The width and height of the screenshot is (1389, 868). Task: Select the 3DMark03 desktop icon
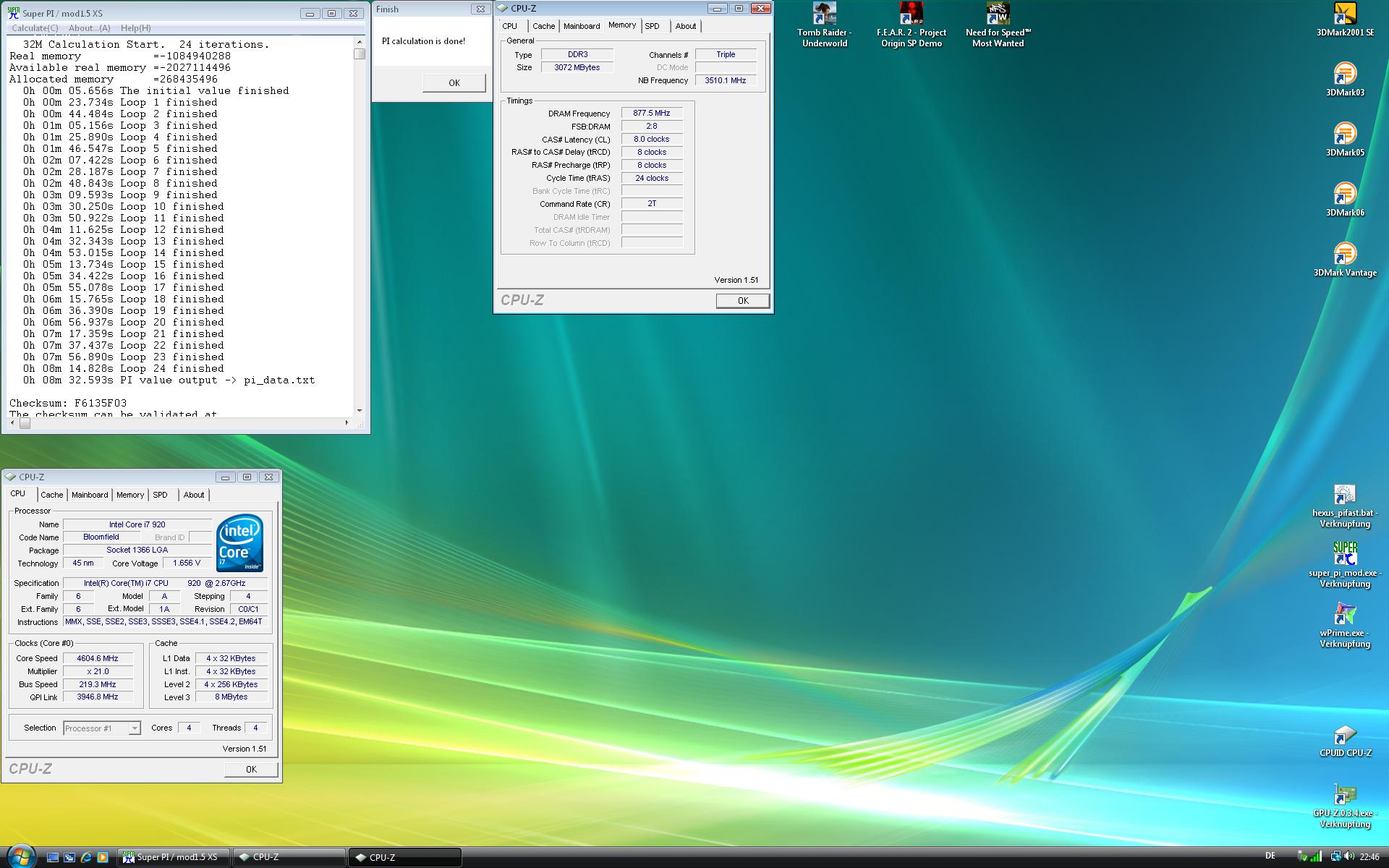pos(1345,80)
